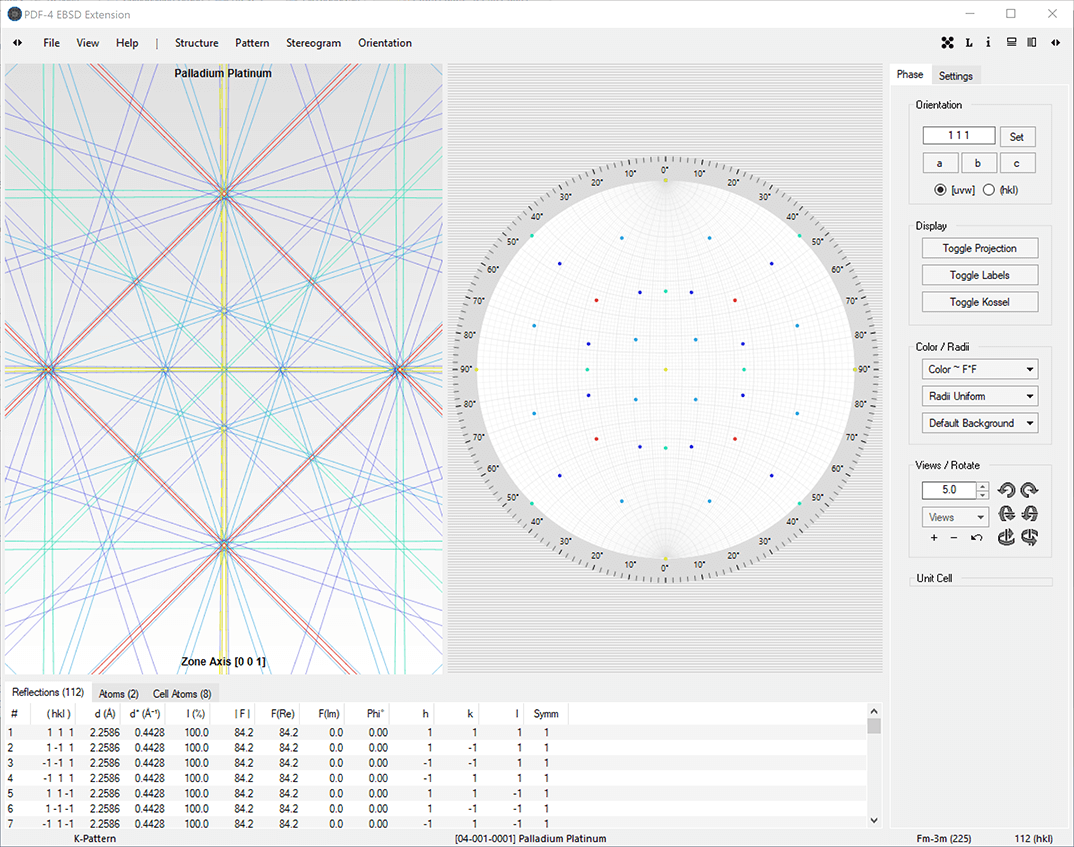The width and height of the screenshot is (1074, 847).
Task: Toggle the side panel layout icon
Action: tap(1032, 42)
